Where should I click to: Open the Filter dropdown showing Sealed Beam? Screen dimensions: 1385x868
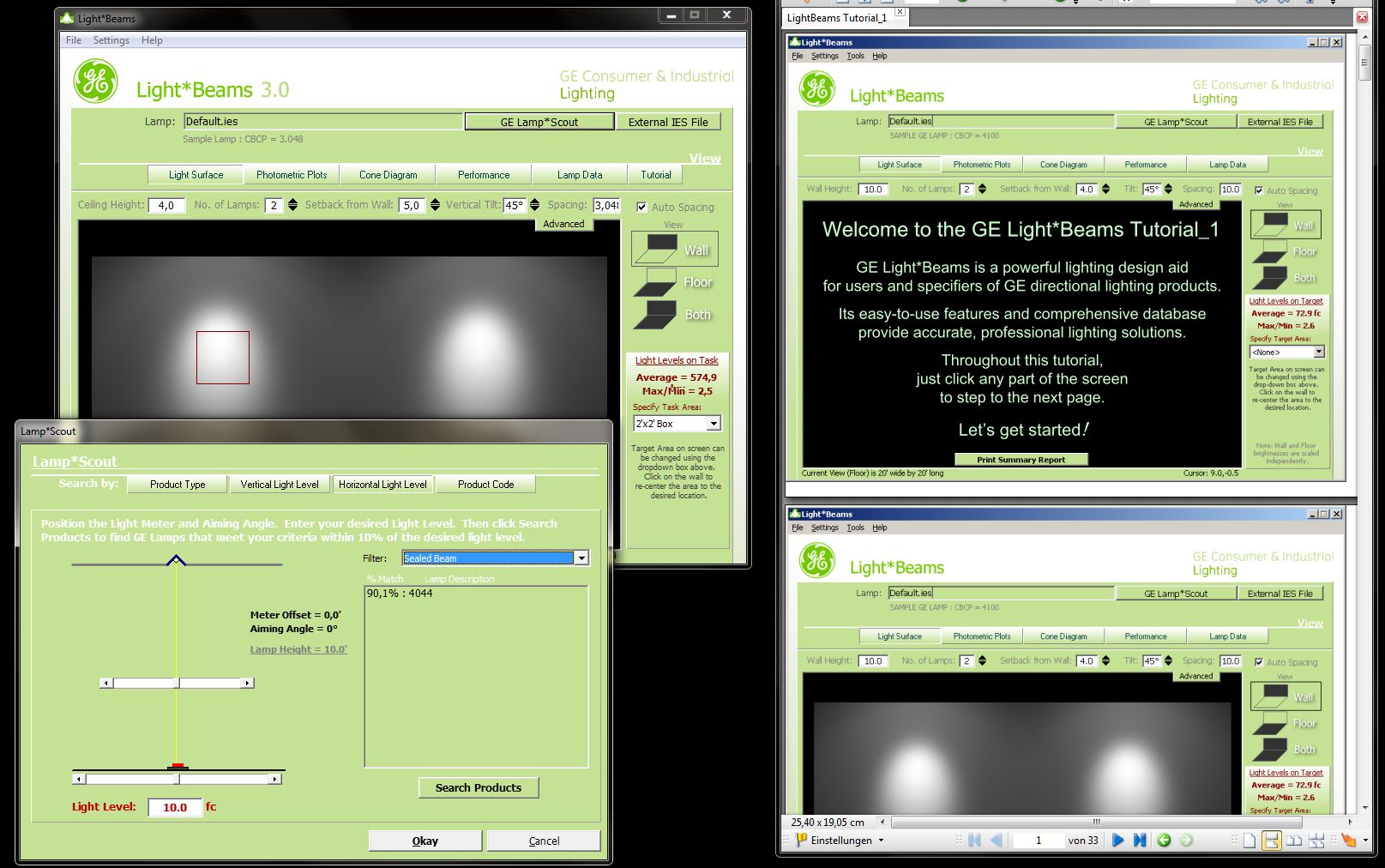[581, 558]
